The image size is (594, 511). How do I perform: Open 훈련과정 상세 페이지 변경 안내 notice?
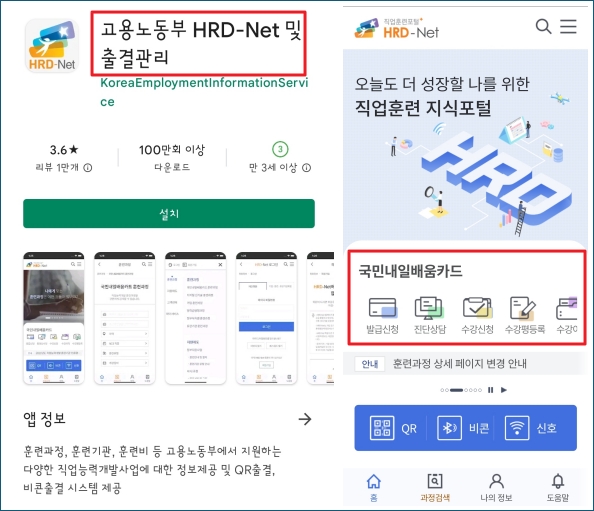(460, 364)
